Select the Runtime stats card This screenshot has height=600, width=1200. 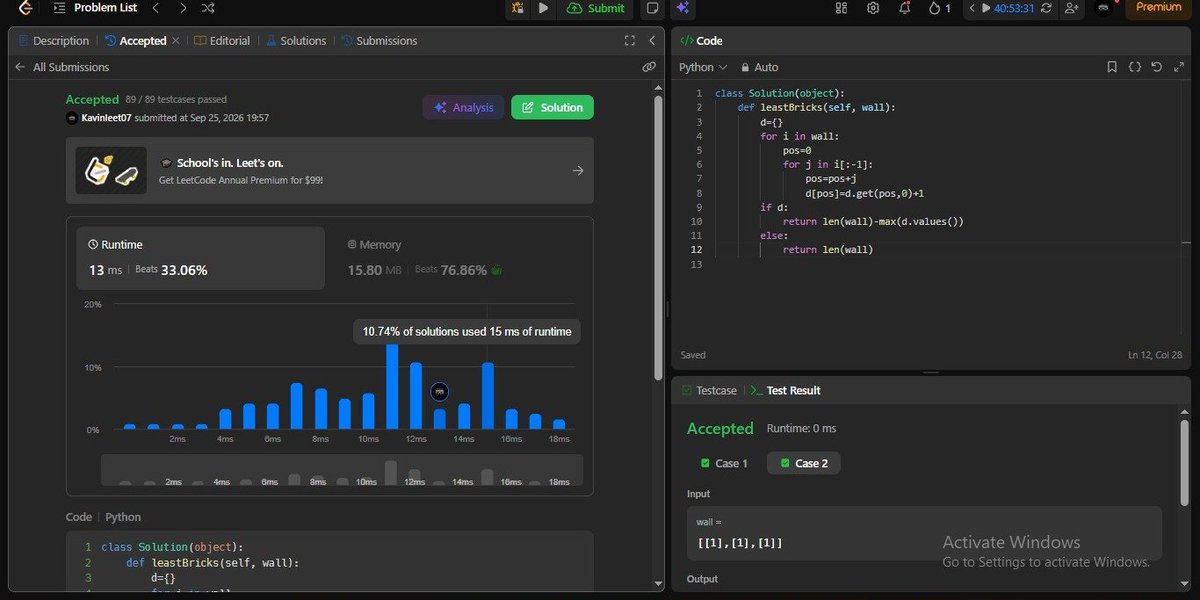click(201, 258)
